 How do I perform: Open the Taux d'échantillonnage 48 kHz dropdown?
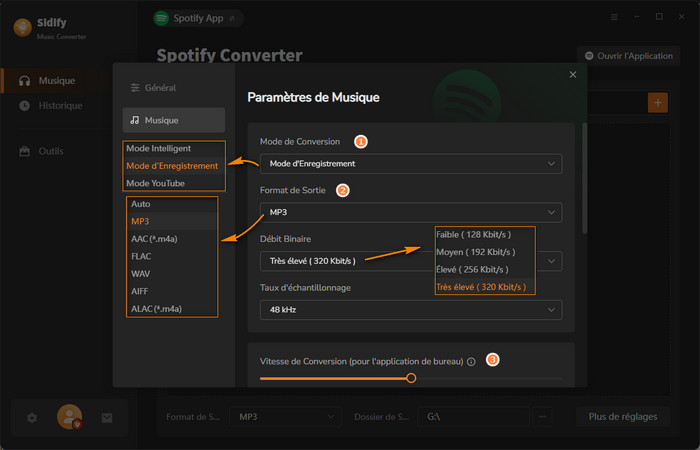[410, 310]
